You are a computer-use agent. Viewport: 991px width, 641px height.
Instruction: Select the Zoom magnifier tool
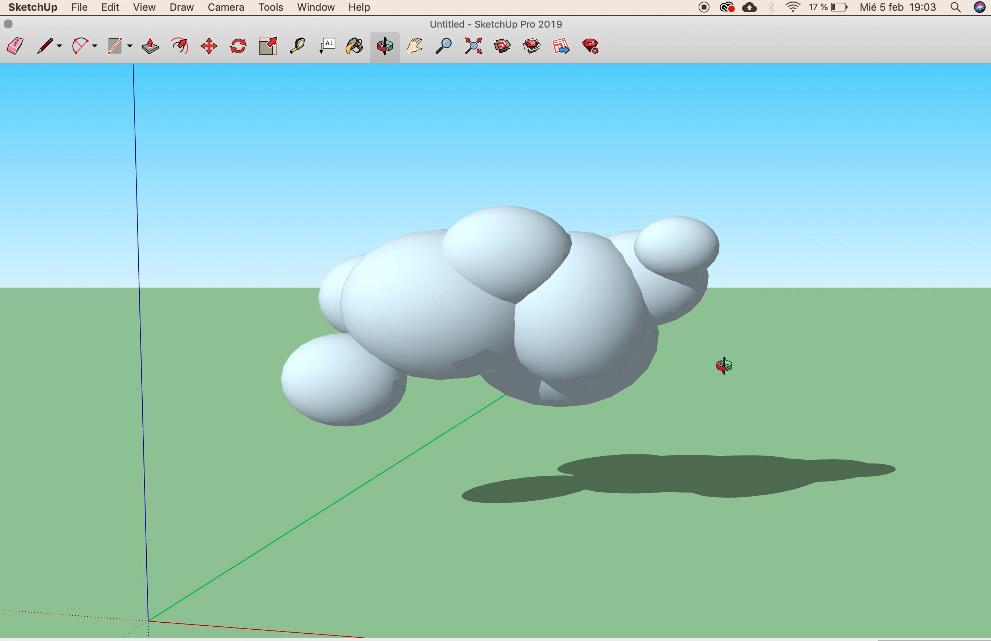point(444,46)
